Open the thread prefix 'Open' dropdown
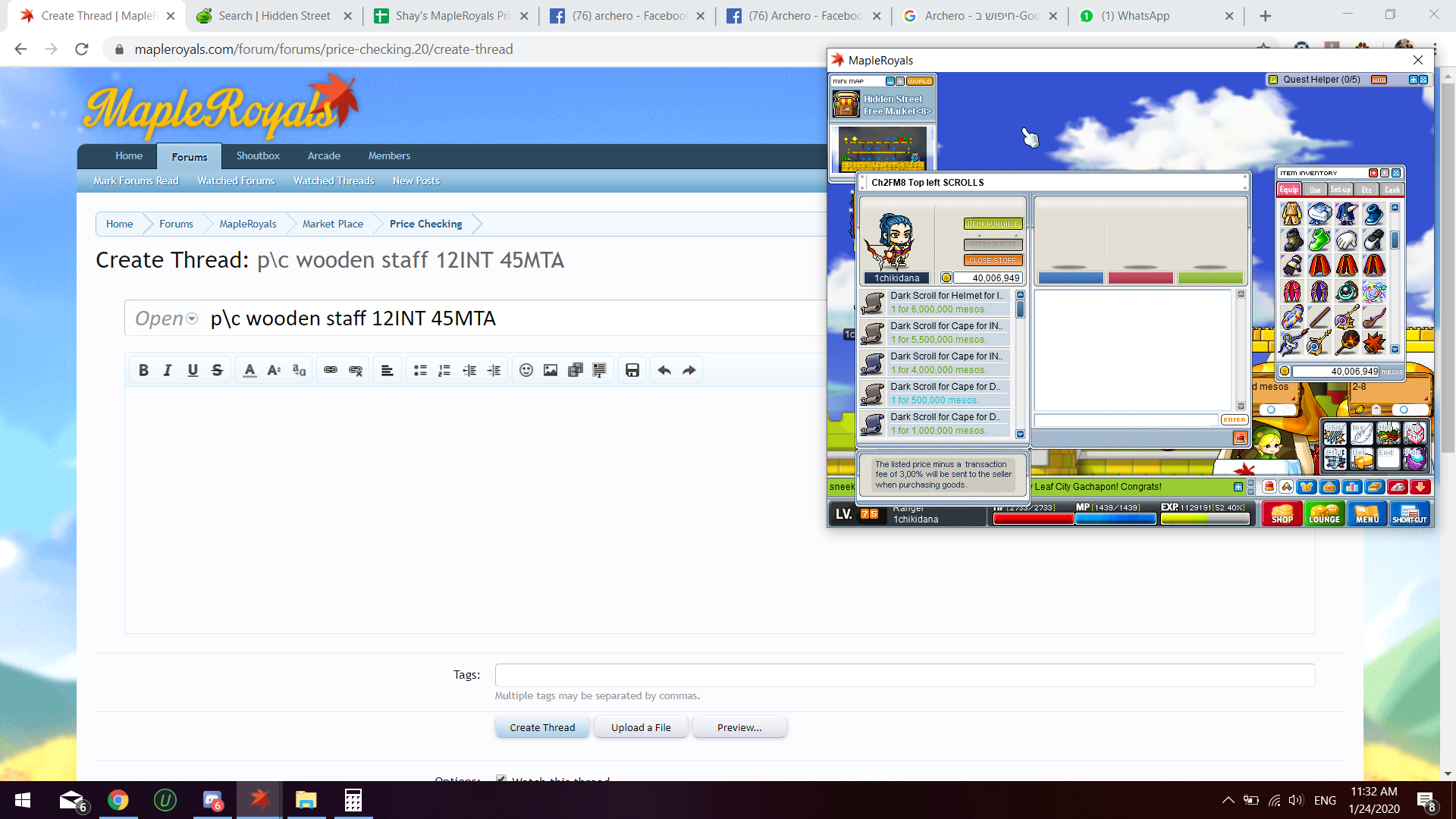1456x819 pixels. [166, 318]
